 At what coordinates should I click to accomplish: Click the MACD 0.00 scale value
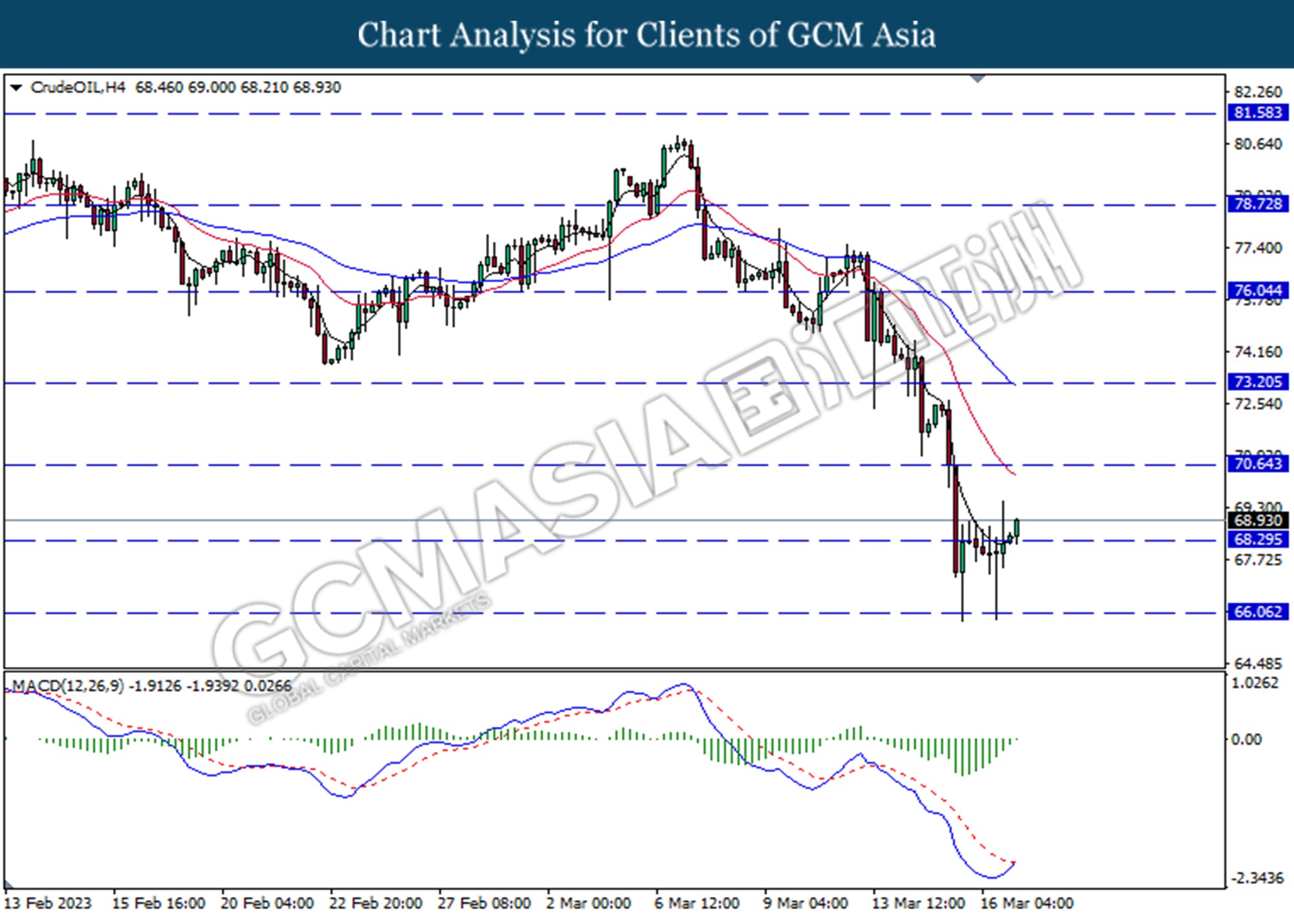1245,740
